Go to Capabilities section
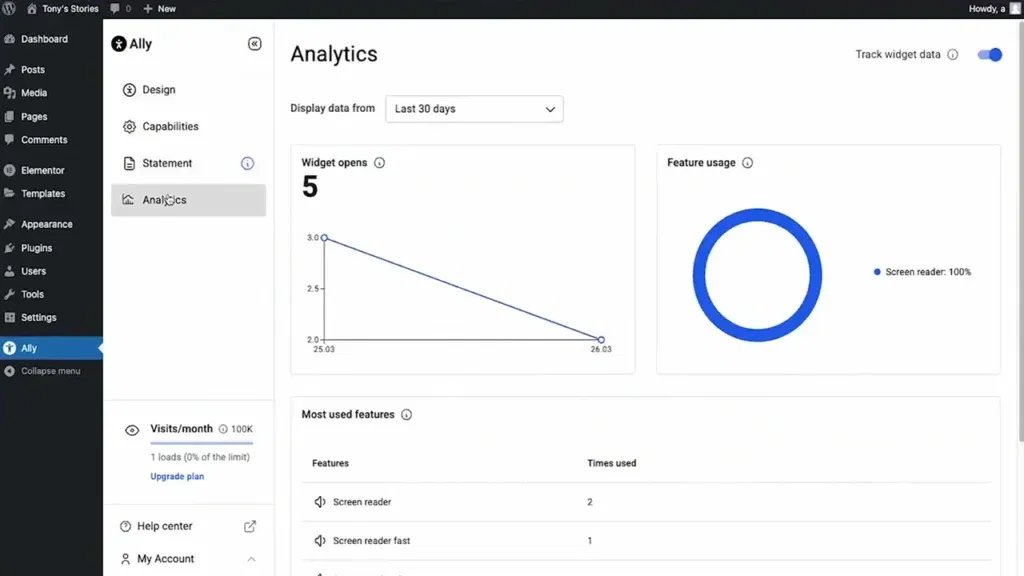Image resolution: width=1024 pixels, height=576 pixels. (x=170, y=127)
